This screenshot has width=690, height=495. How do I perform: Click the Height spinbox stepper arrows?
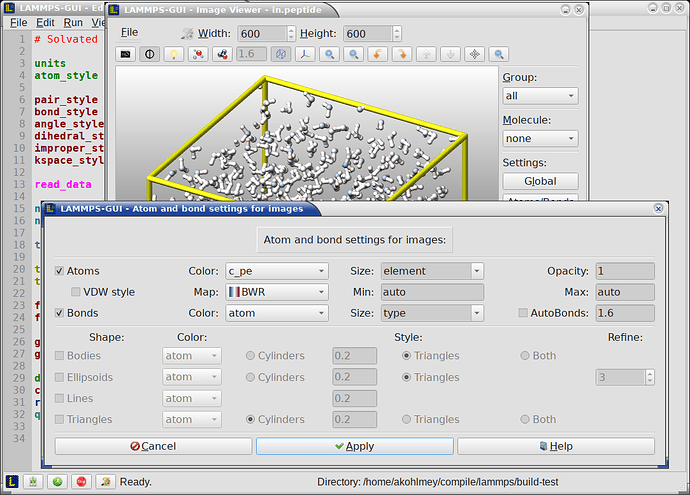(x=396, y=33)
